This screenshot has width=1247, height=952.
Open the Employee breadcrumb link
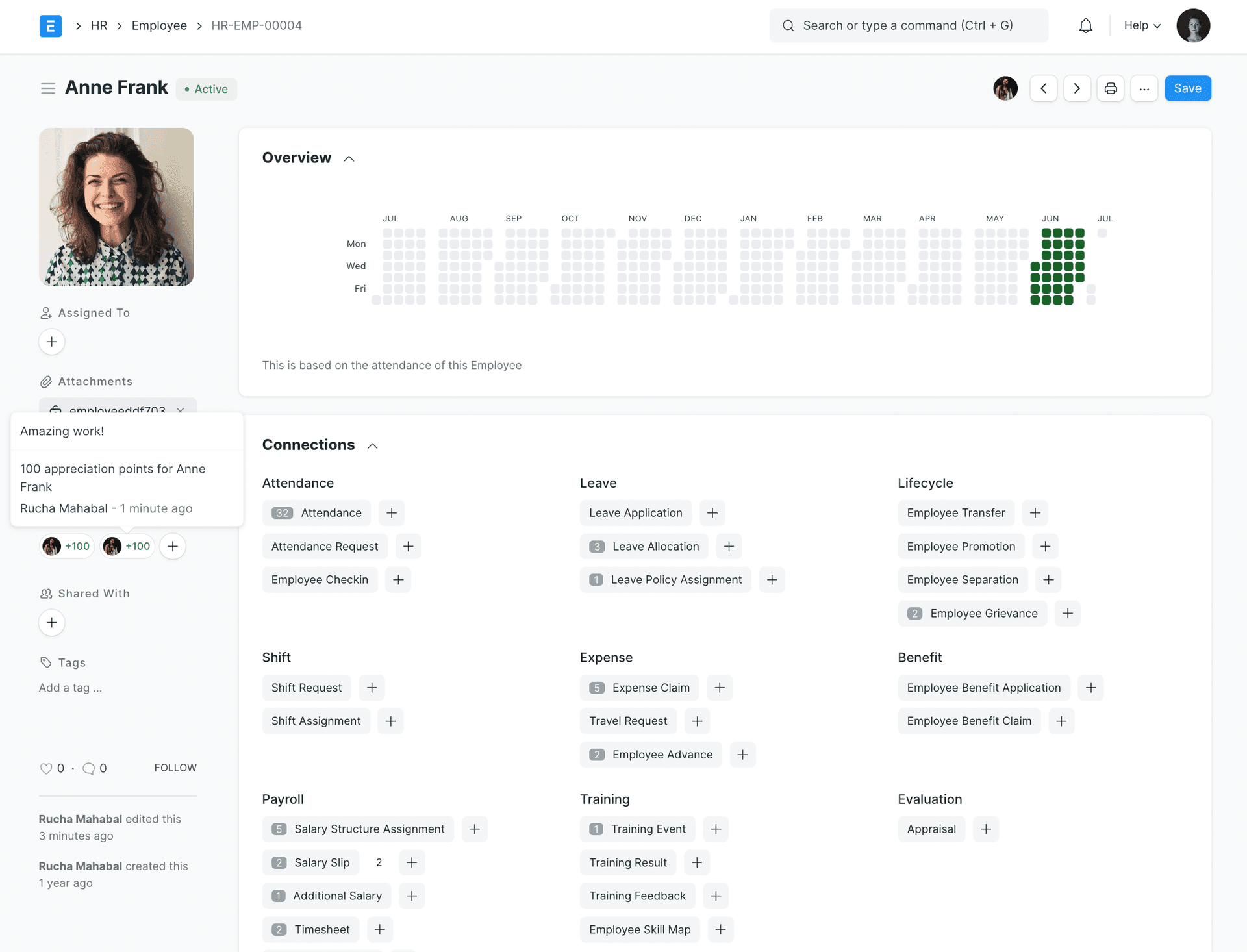tap(159, 25)
